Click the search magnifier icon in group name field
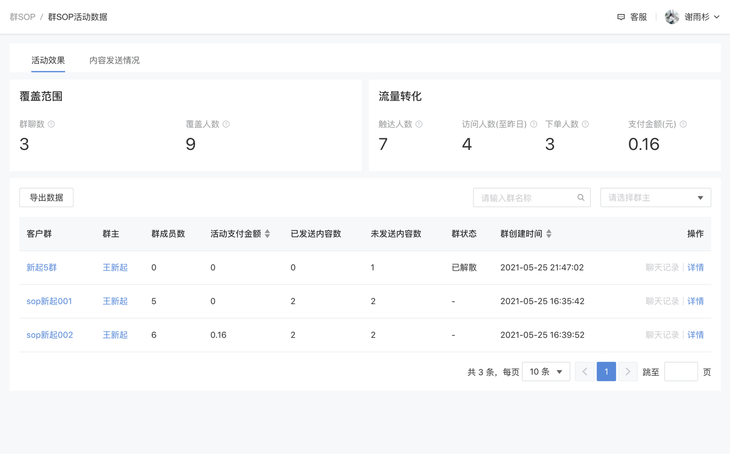Image resolution: width=730 pixels, height=454 pixels. [581, 197]
